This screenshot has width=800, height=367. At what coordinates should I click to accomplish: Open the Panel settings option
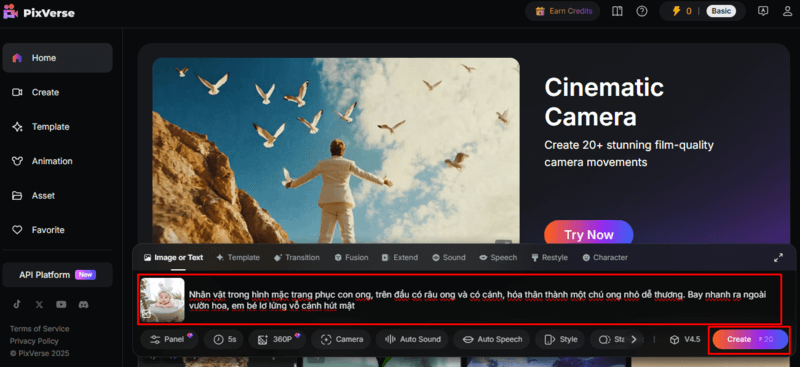click(169, 339)
